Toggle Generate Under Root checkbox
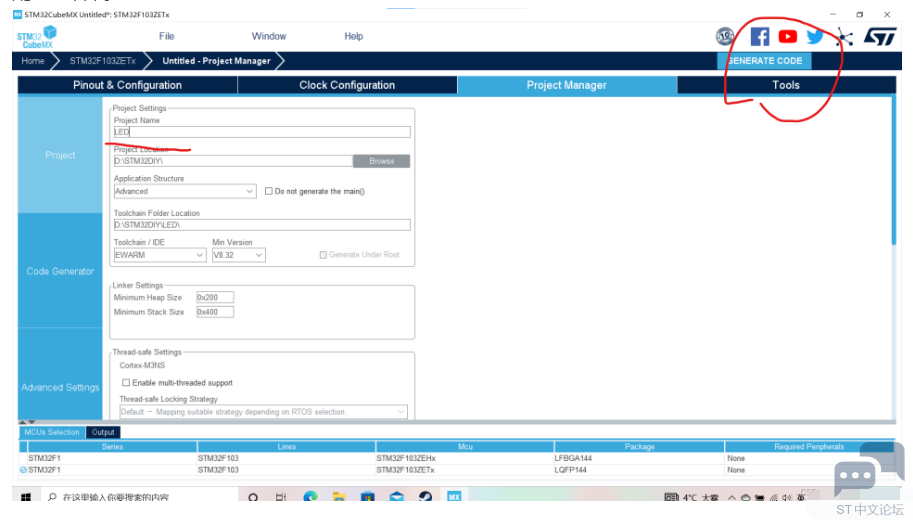The width and height of the screenshot is (913, 525). [323, 255]
